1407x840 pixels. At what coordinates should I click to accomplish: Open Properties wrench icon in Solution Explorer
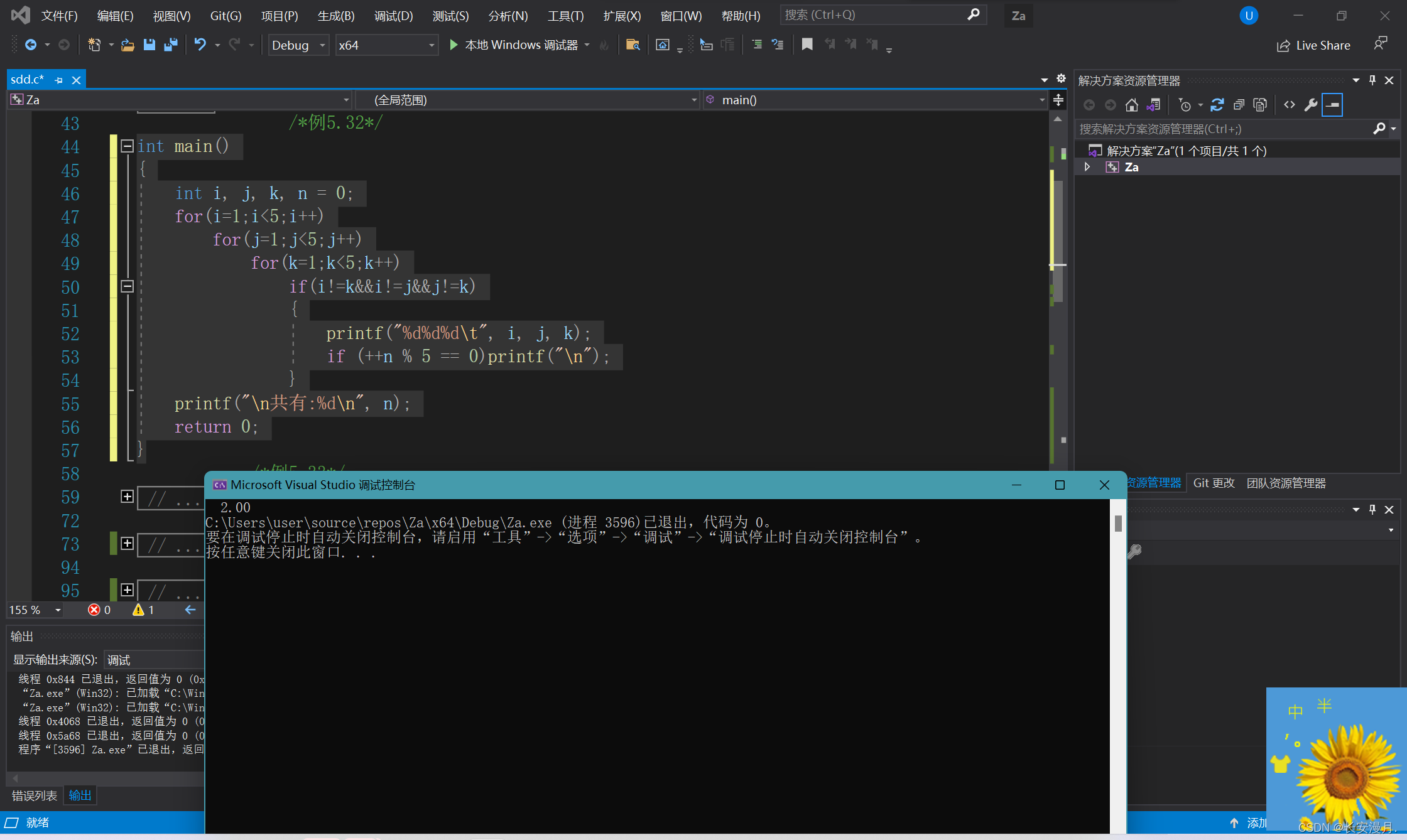pyautogui.click(x=1310, y=105)
